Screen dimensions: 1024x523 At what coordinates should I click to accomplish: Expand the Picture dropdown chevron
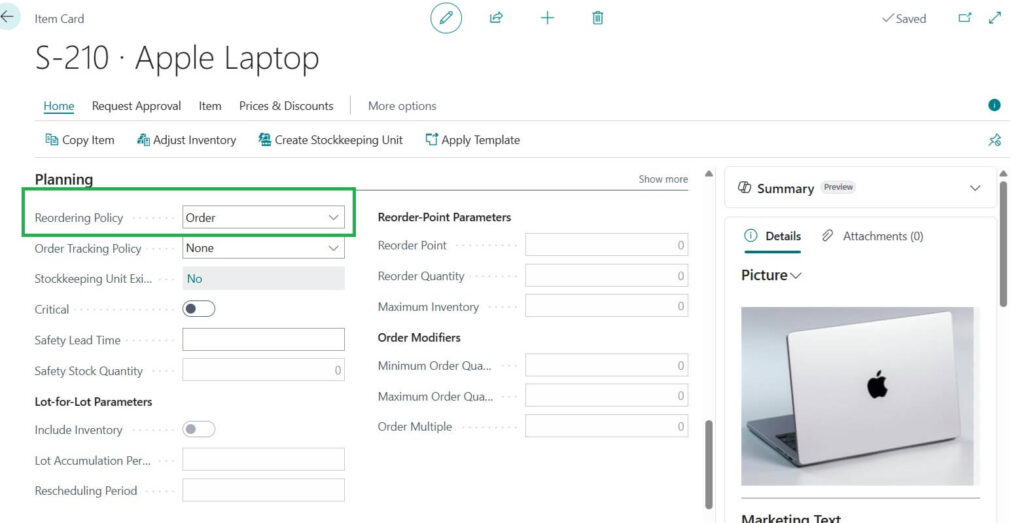pyautogui.click(x=795, y=276)
